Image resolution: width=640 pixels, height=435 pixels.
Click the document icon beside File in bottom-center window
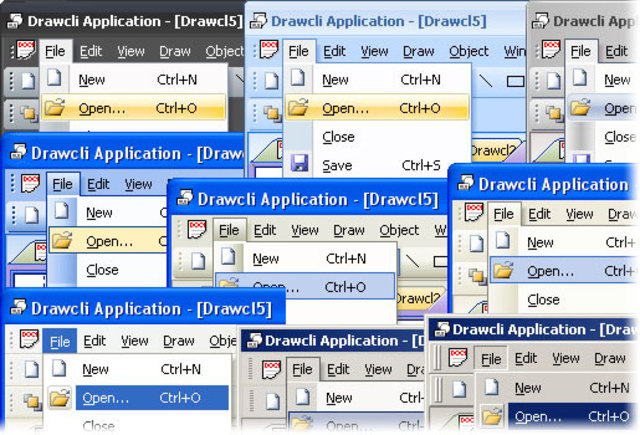(x=272, y=370)
